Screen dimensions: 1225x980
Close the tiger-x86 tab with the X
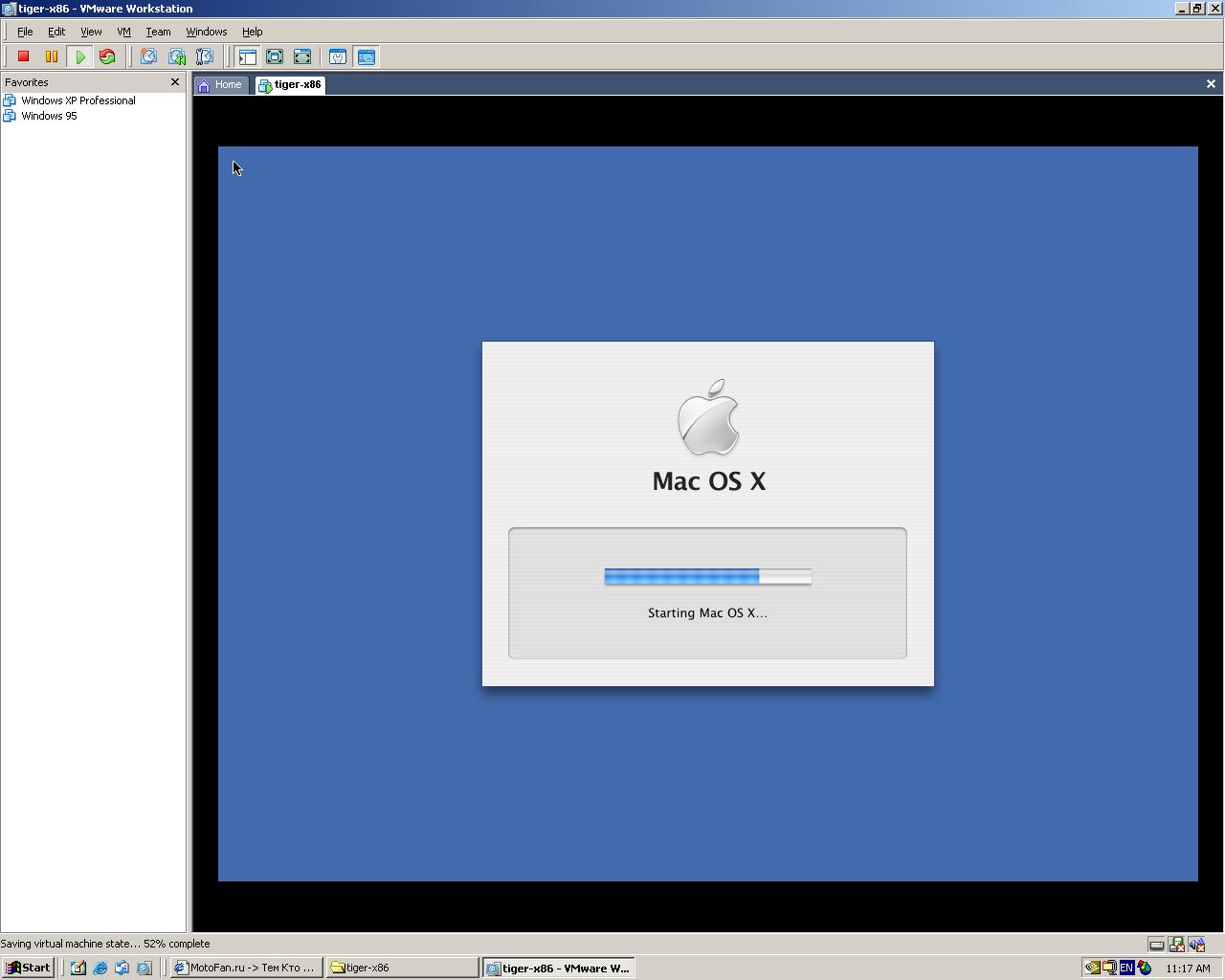[x=1211, y=84]
